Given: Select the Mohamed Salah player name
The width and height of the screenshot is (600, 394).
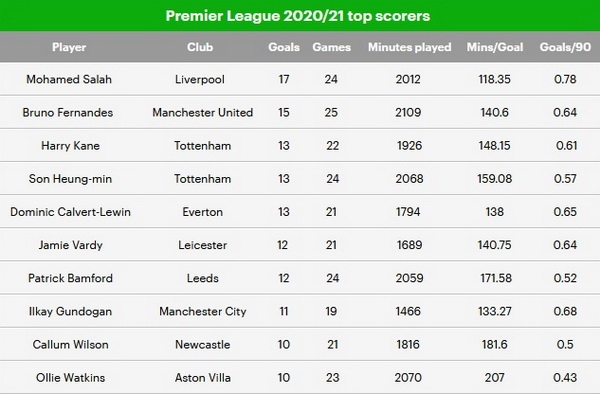Looking at the screenshot, I should click(x=69, y=79).
